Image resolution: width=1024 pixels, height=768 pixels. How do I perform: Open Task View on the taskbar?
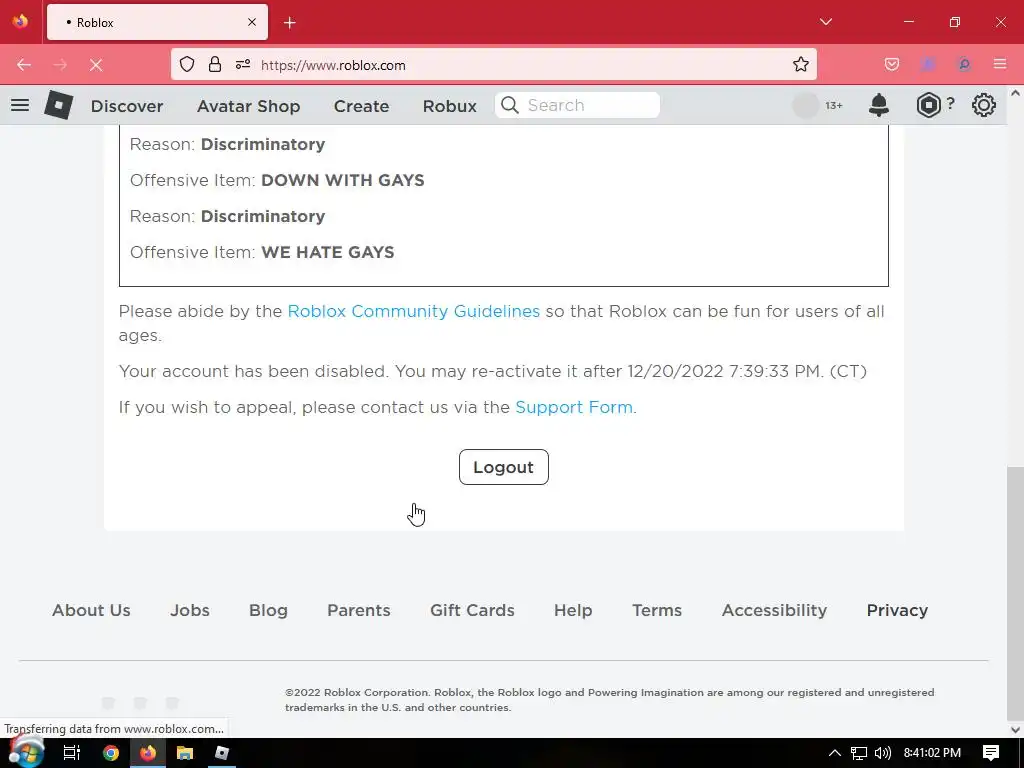point(71,753)
